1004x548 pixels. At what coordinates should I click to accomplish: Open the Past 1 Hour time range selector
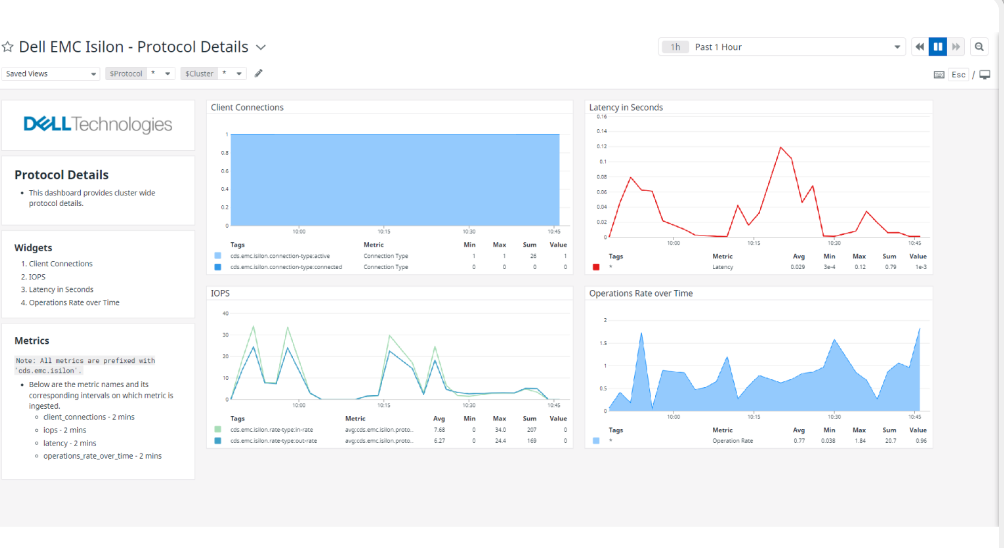[782, 47]
